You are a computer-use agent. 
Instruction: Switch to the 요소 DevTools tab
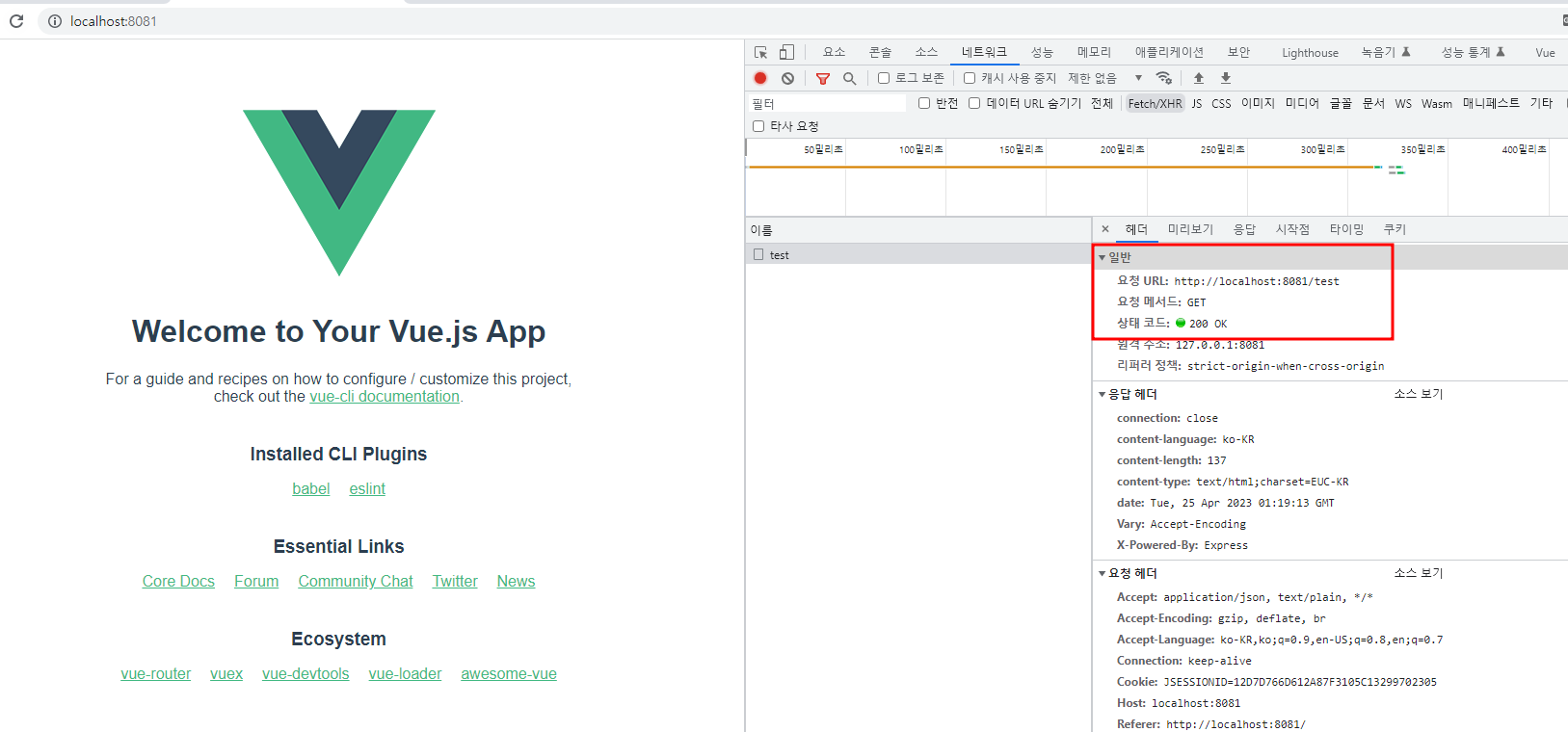click(x=834, y=52)
